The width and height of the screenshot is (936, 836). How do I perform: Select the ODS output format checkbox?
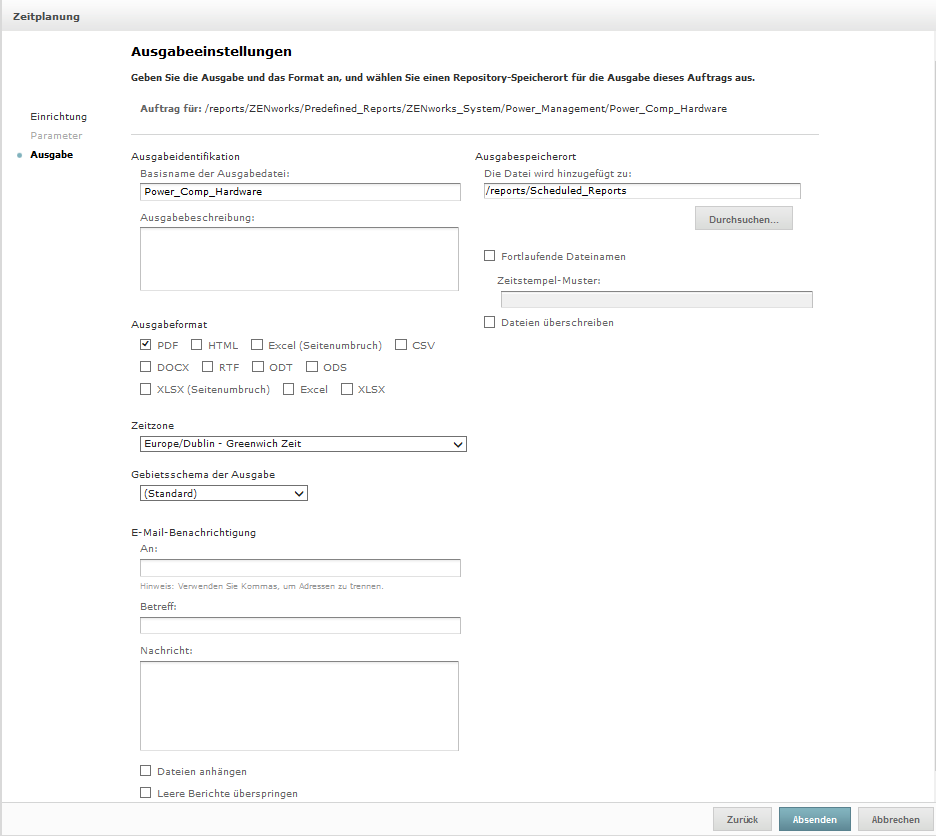pos(312,367)
